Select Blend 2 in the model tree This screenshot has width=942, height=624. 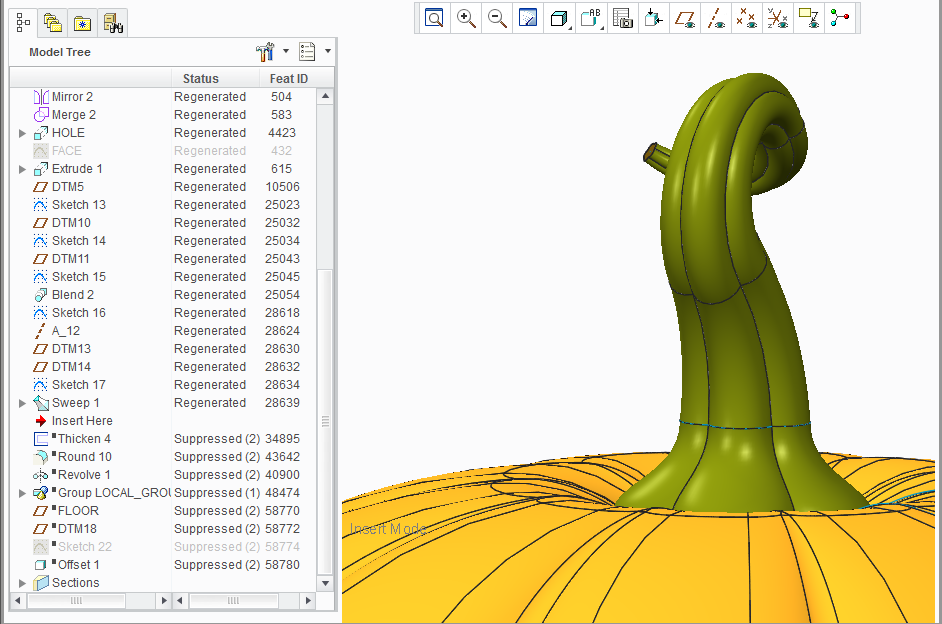pyautogui.click(x=72, y=295)
